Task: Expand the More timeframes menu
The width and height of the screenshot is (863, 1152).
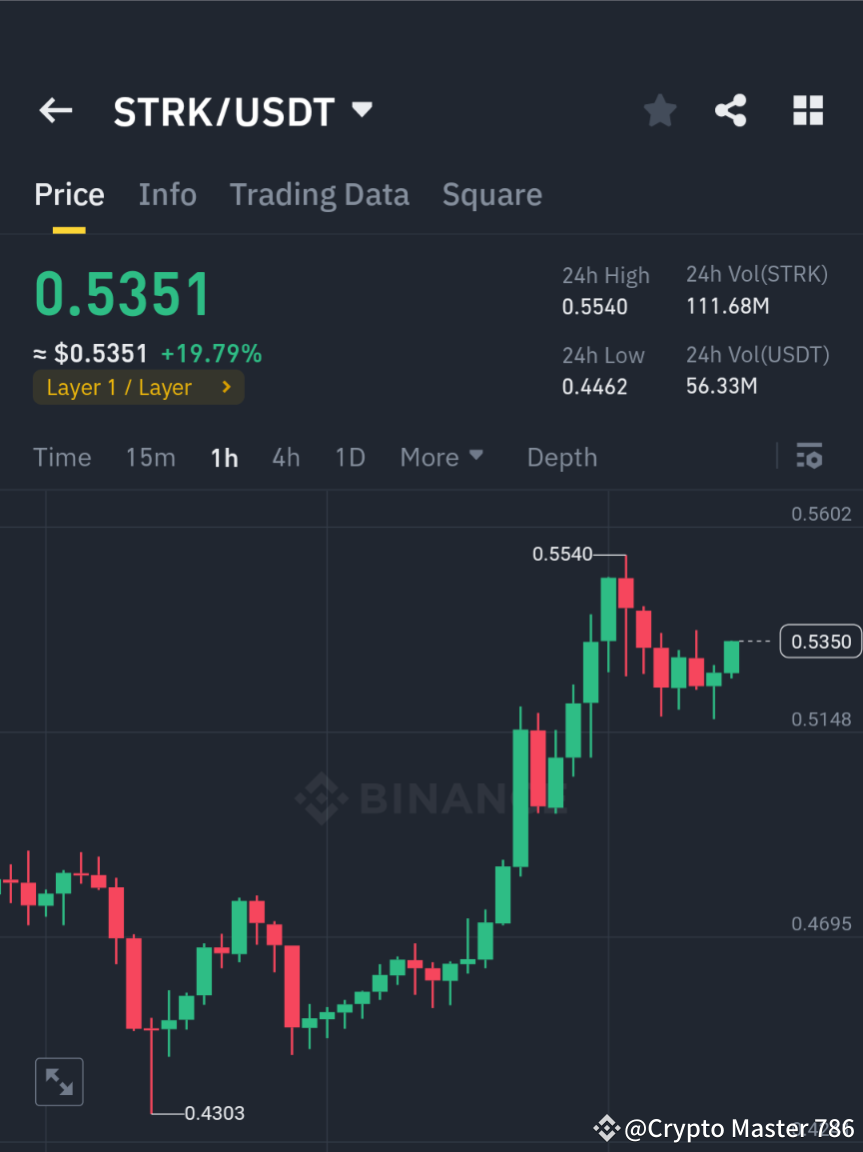Action: (x=441, y=457)
